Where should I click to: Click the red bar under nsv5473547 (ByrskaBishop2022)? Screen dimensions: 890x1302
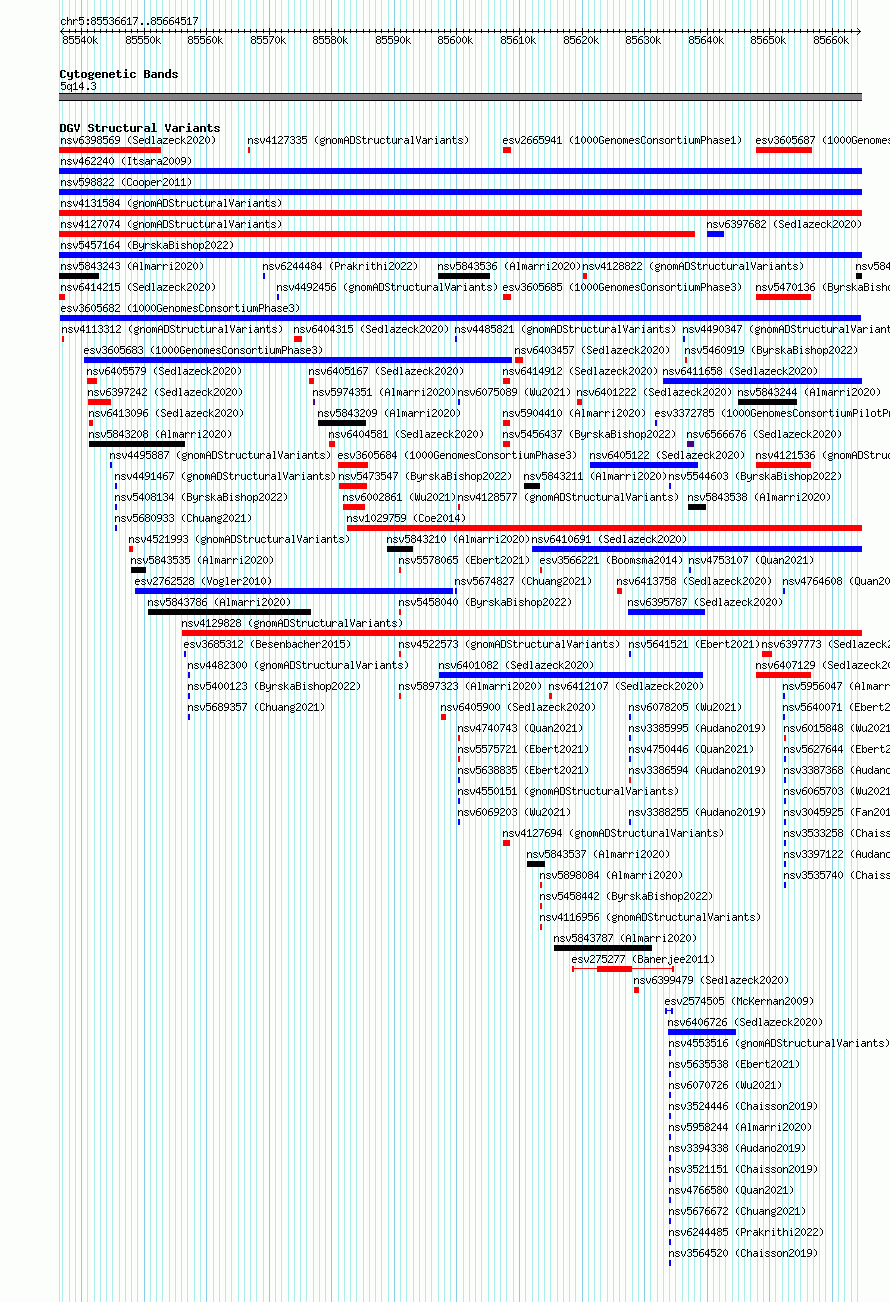353,486
